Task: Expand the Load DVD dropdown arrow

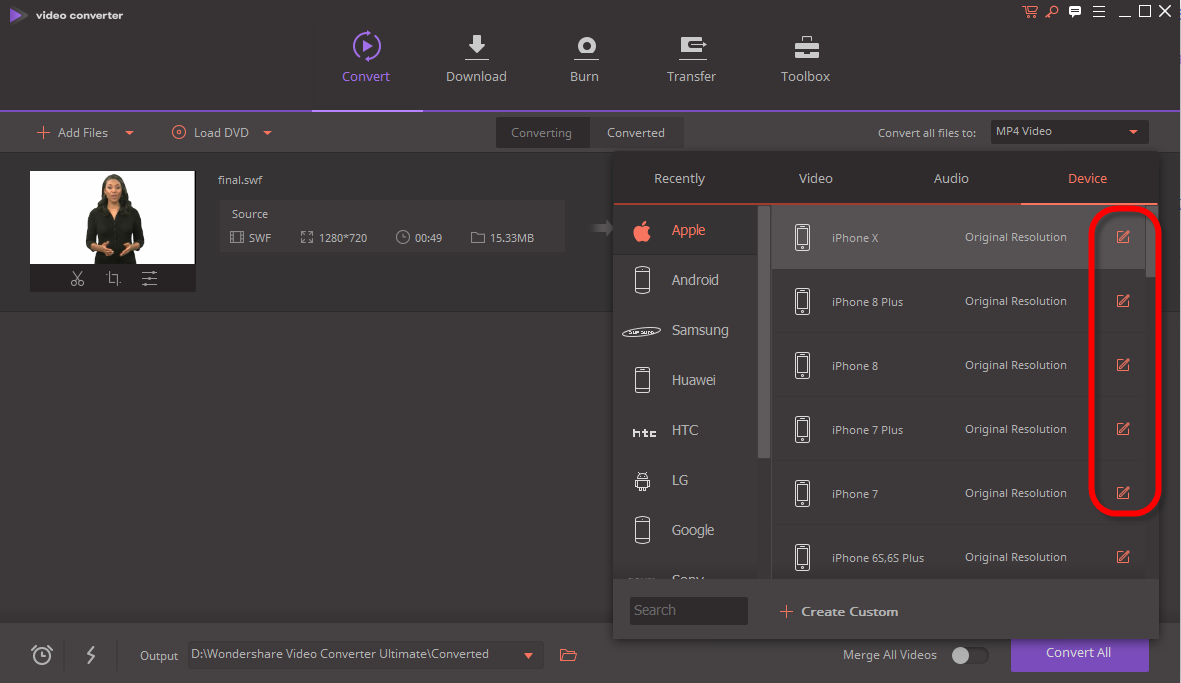Action: 267,133
